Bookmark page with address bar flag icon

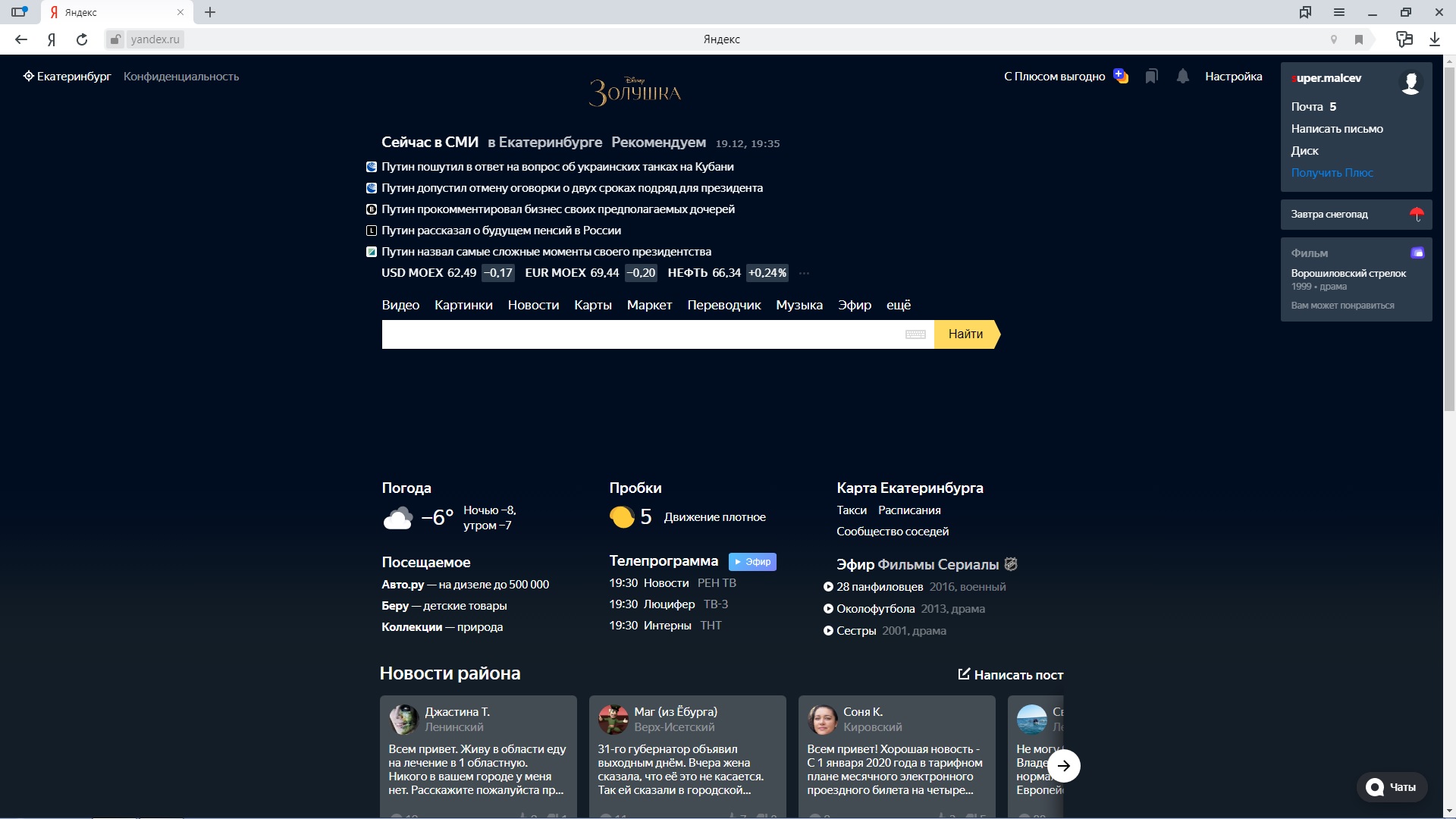click(x=1359, y=39)
